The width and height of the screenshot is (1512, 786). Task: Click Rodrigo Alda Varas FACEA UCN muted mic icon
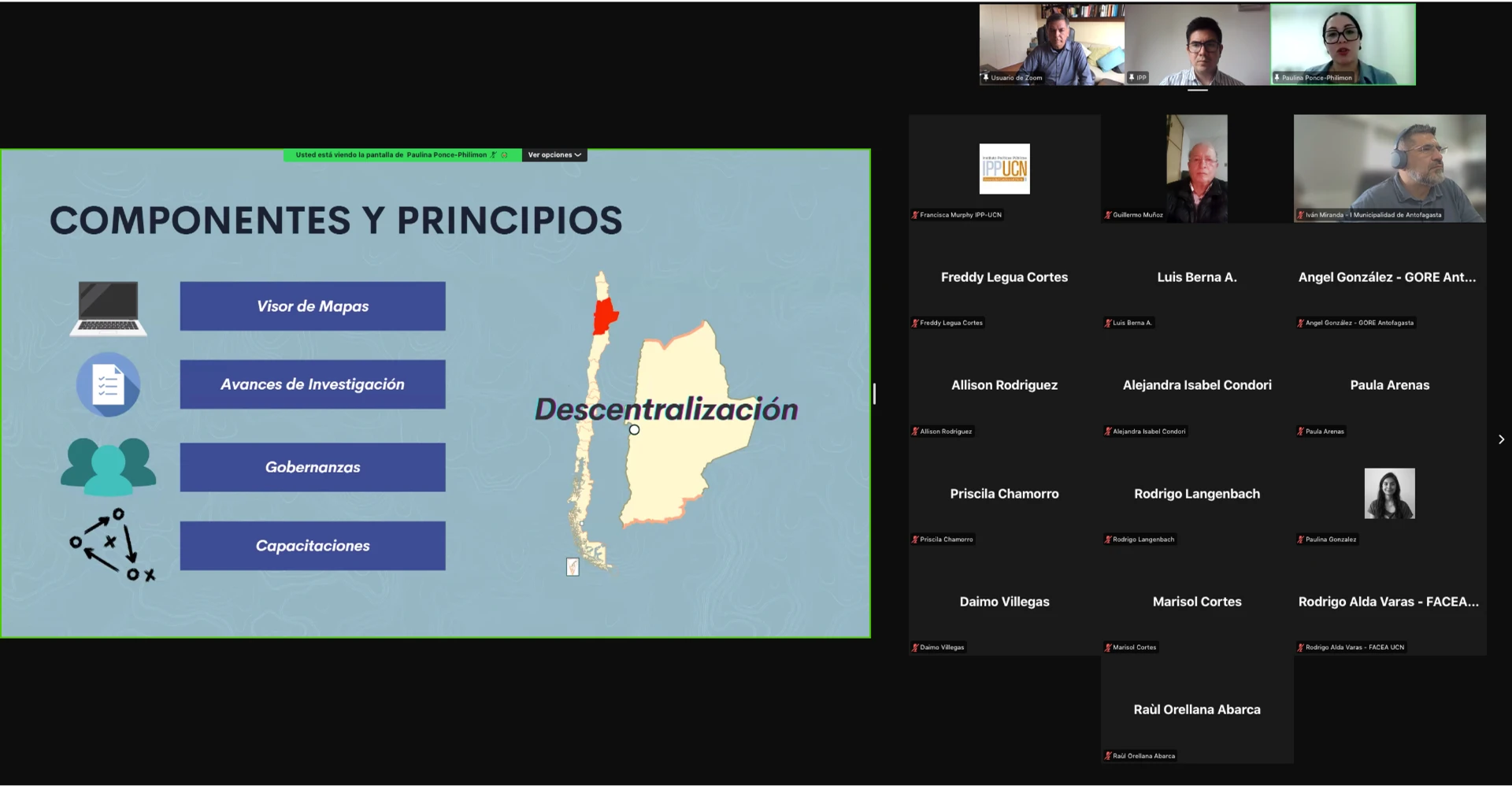tap(1301, 647)
